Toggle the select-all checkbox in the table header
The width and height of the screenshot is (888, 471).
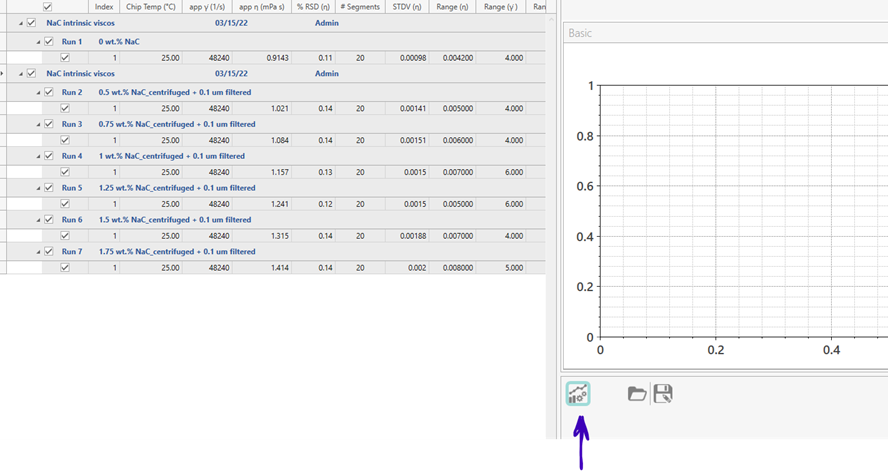47,7
